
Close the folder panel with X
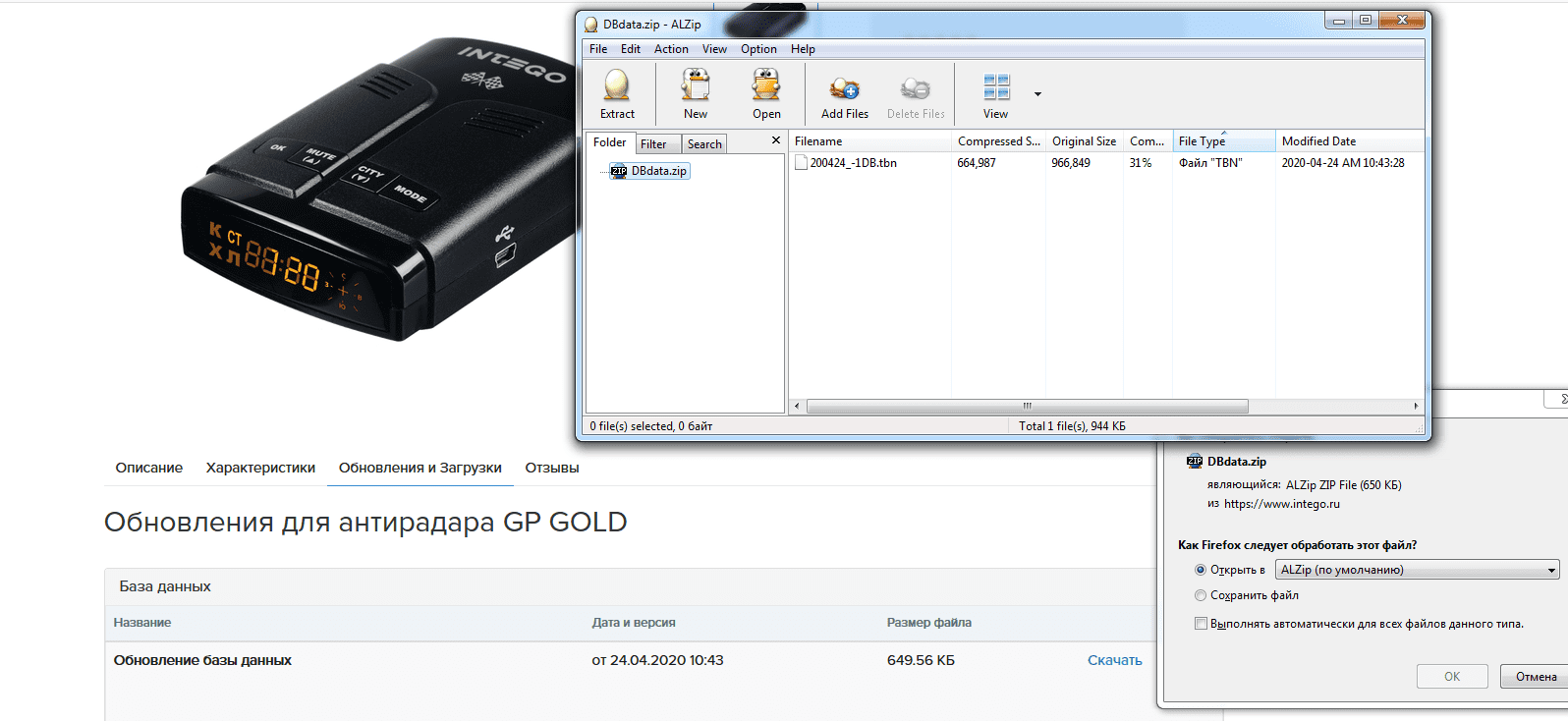(776, 141)
